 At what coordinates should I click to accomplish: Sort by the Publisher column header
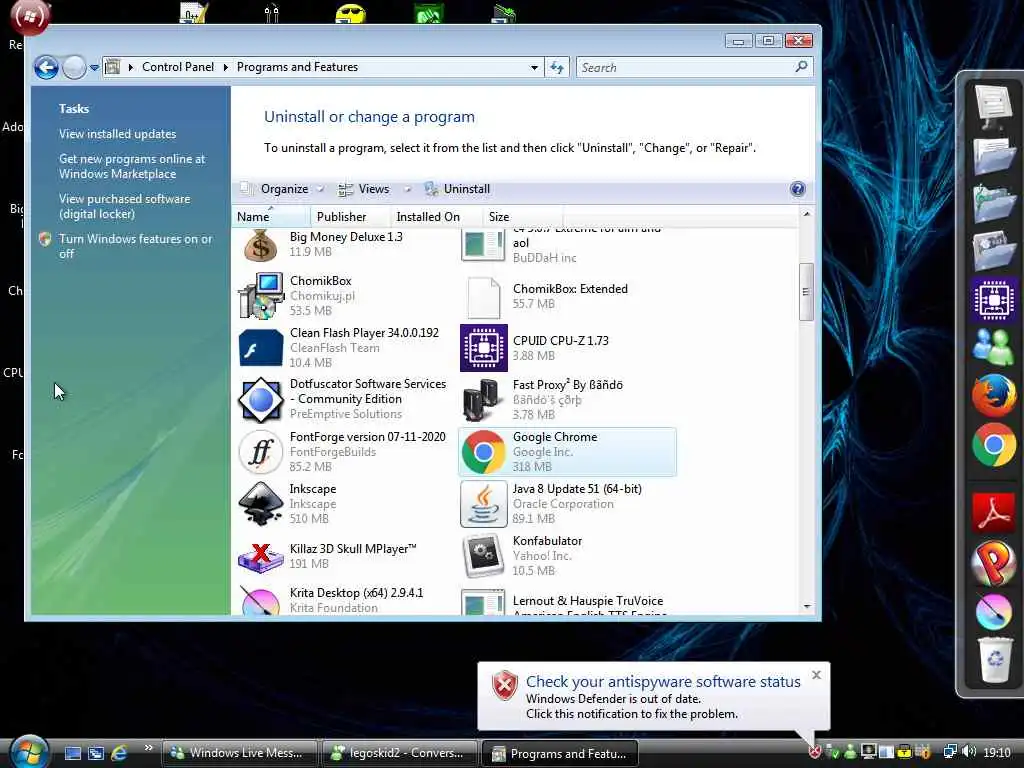click(349, 217)
